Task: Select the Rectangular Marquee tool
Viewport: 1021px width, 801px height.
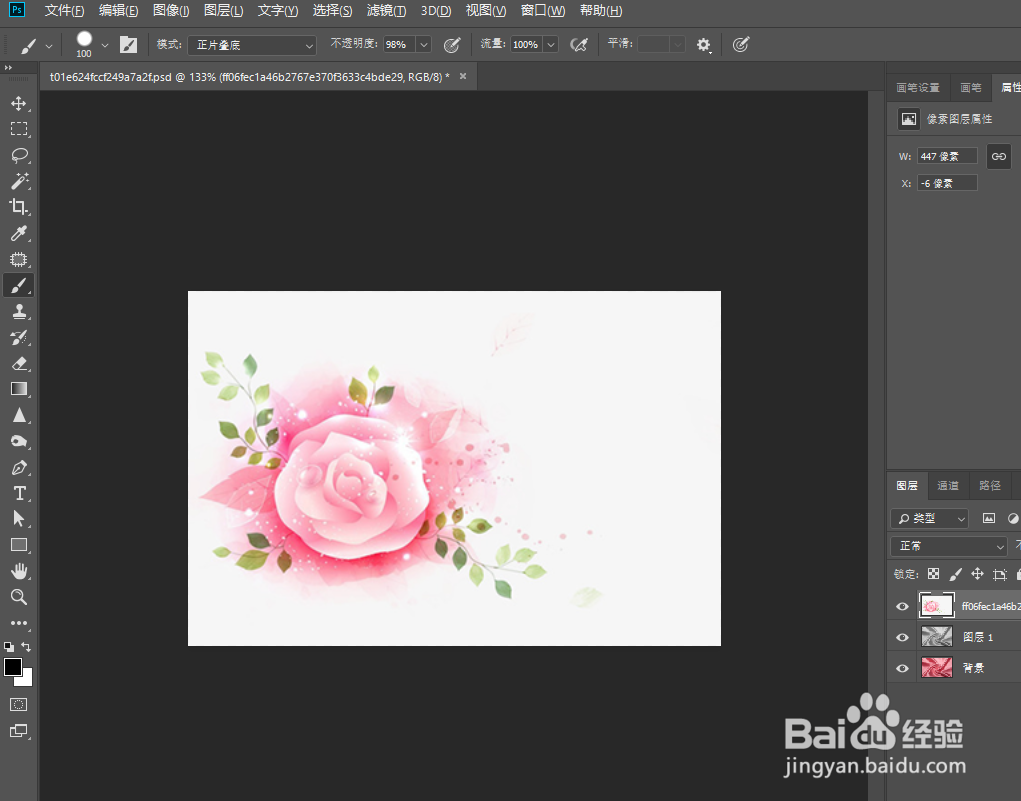Action: pos(19,129)
